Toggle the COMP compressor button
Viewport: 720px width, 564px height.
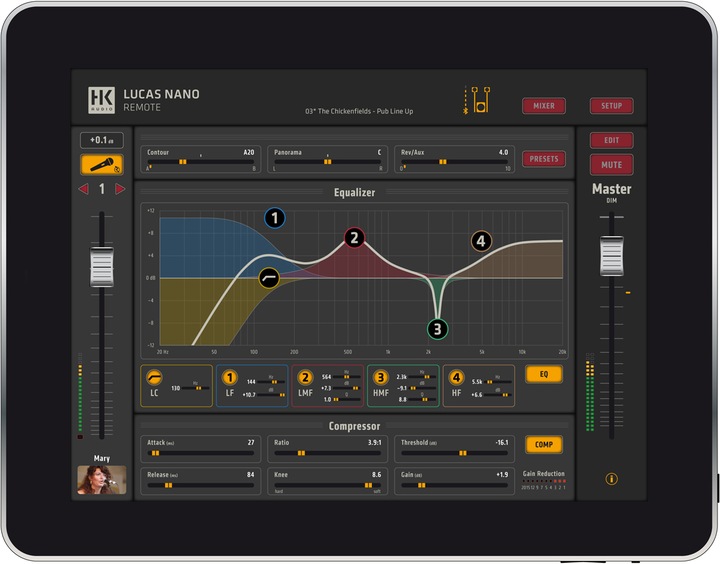(544, 445)
